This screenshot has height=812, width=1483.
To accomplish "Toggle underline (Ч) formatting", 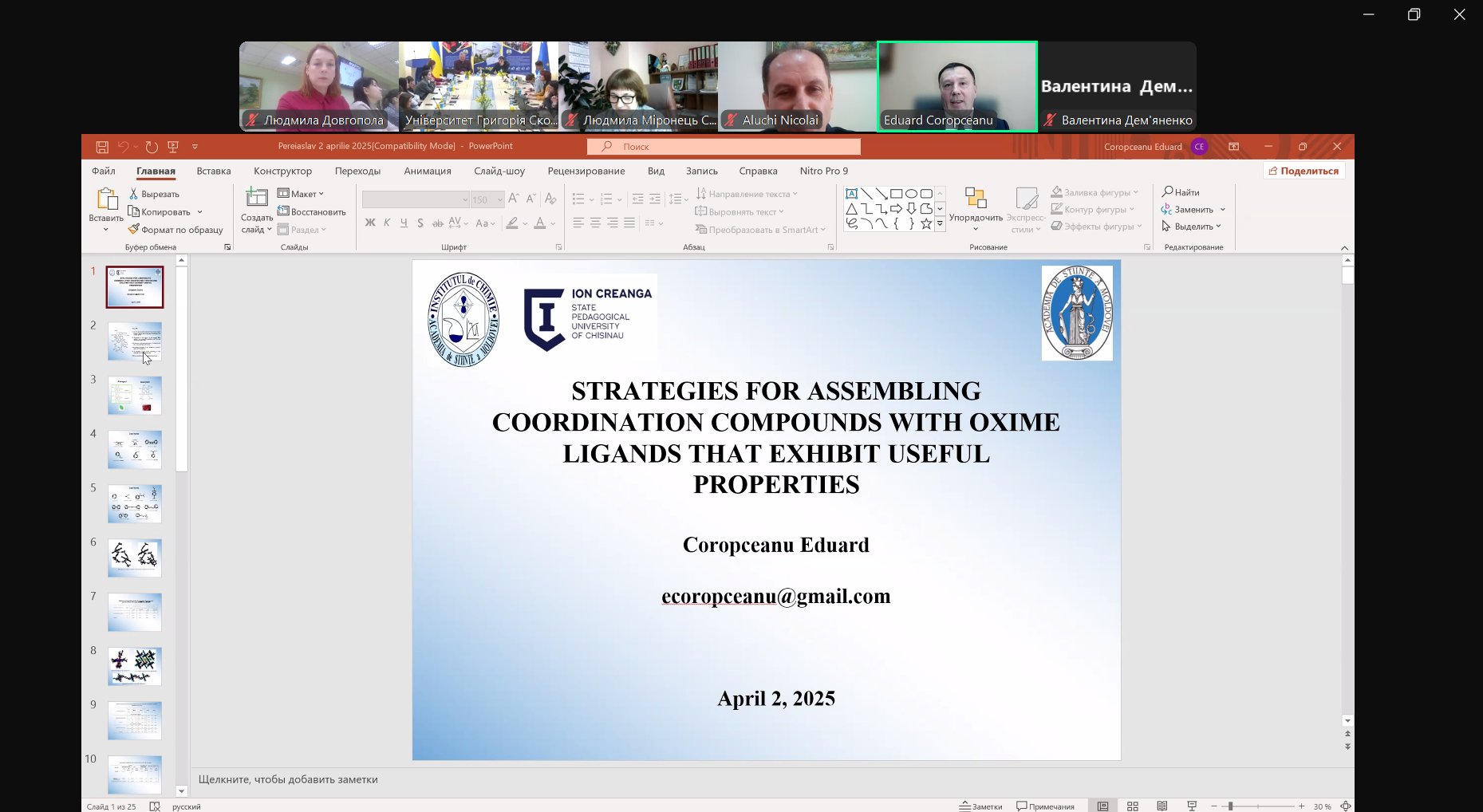I will (404, 223).
